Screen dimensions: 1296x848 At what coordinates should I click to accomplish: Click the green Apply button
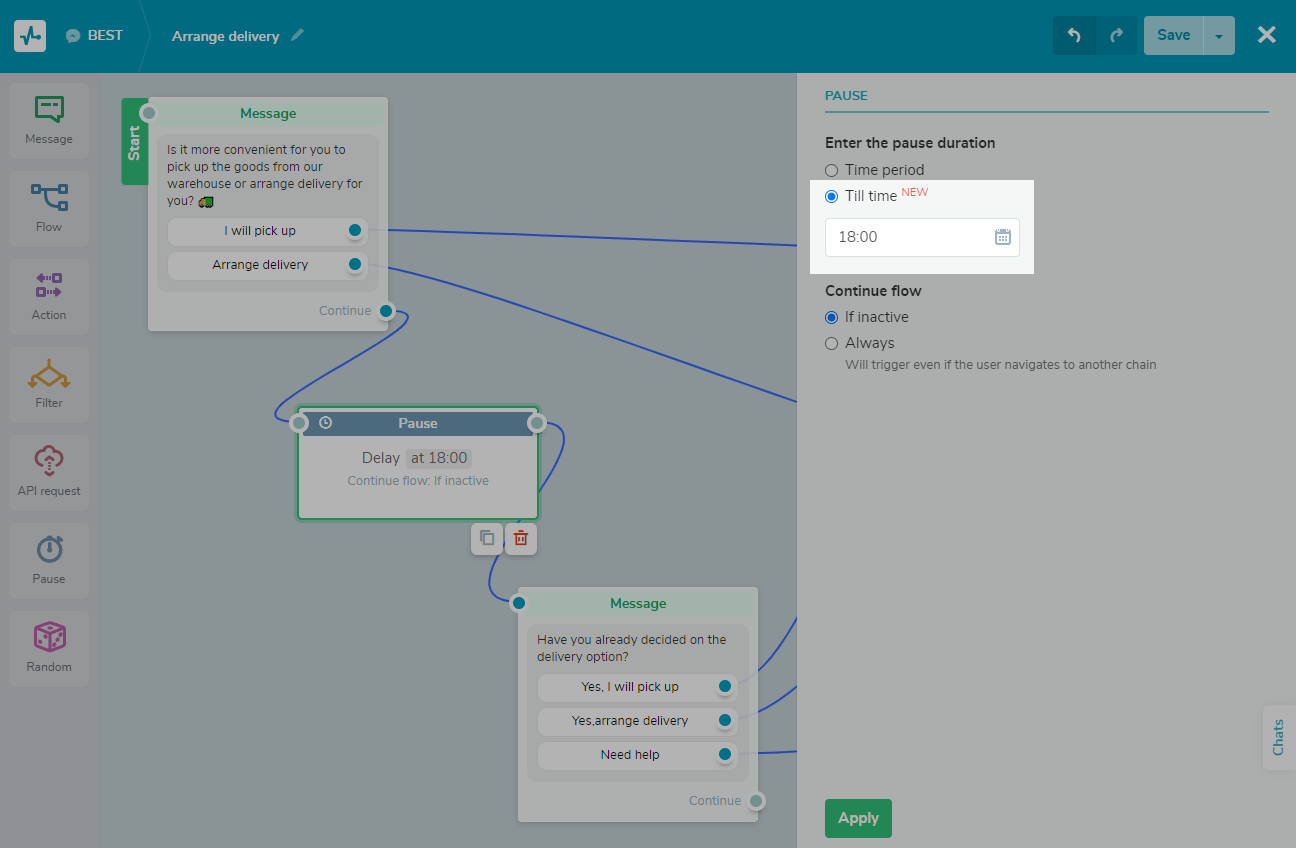[x=858, y=818]
